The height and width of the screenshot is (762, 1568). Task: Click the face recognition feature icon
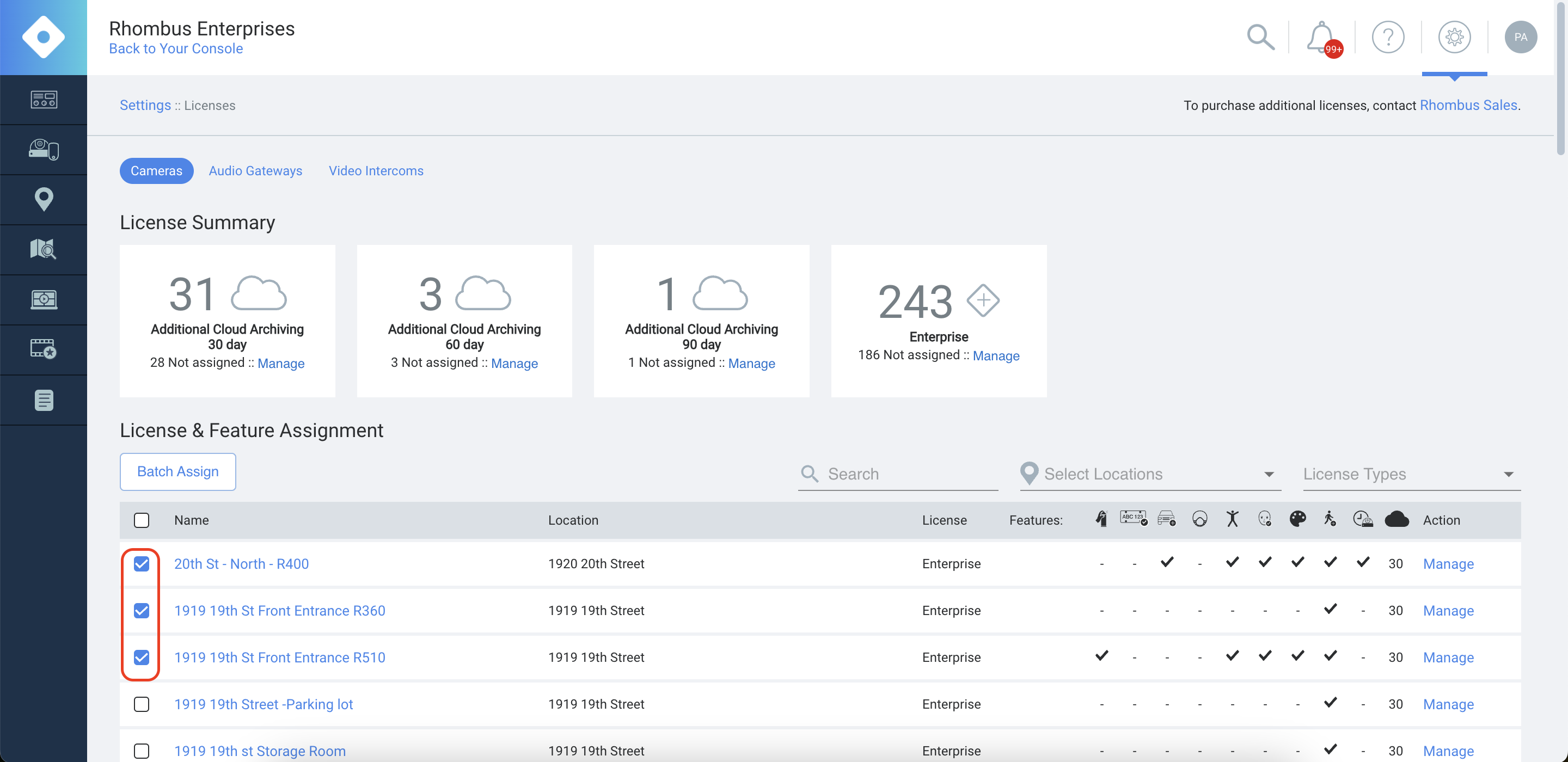click(1265, 519)
